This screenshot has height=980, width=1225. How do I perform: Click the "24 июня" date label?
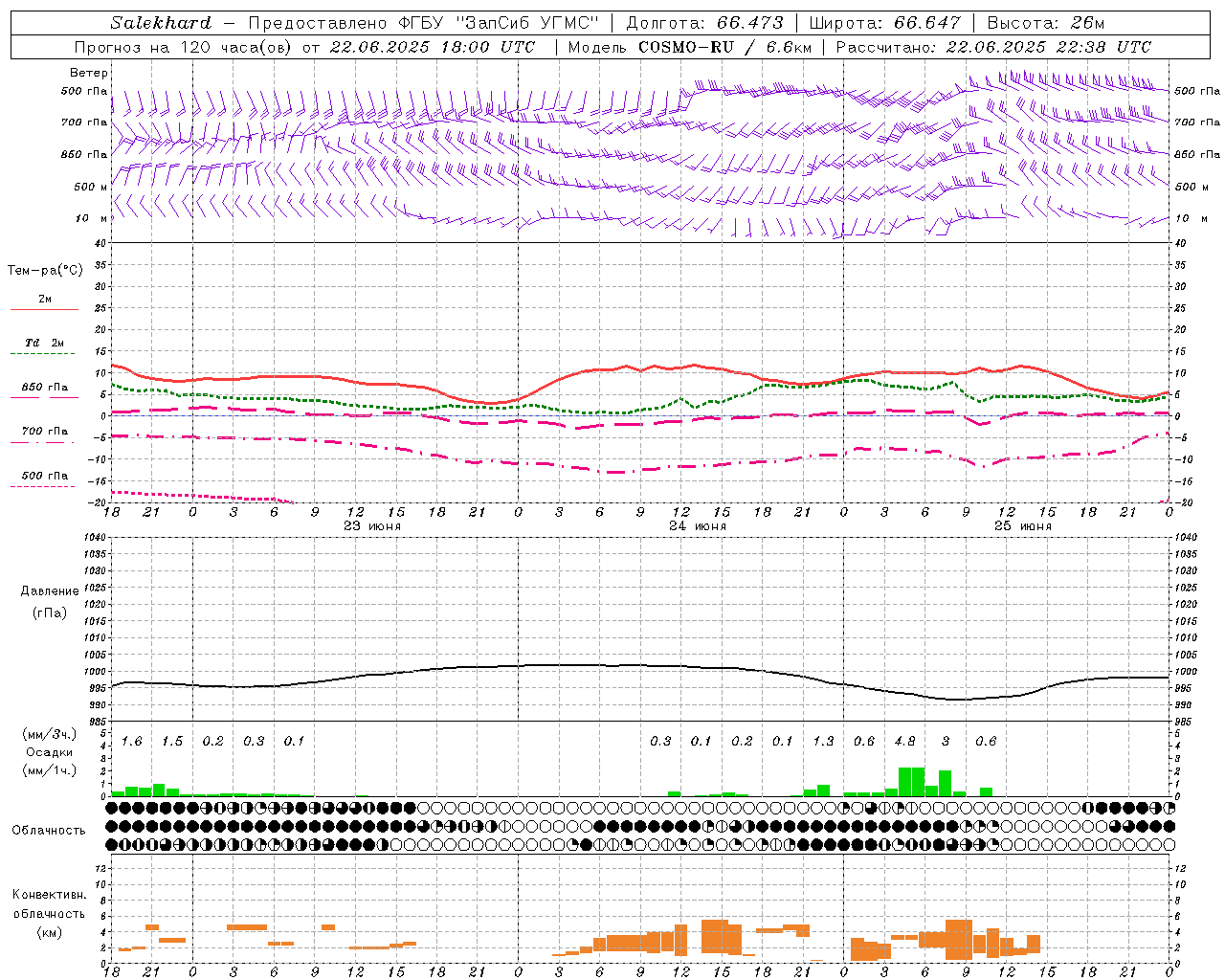pos(698,526)
